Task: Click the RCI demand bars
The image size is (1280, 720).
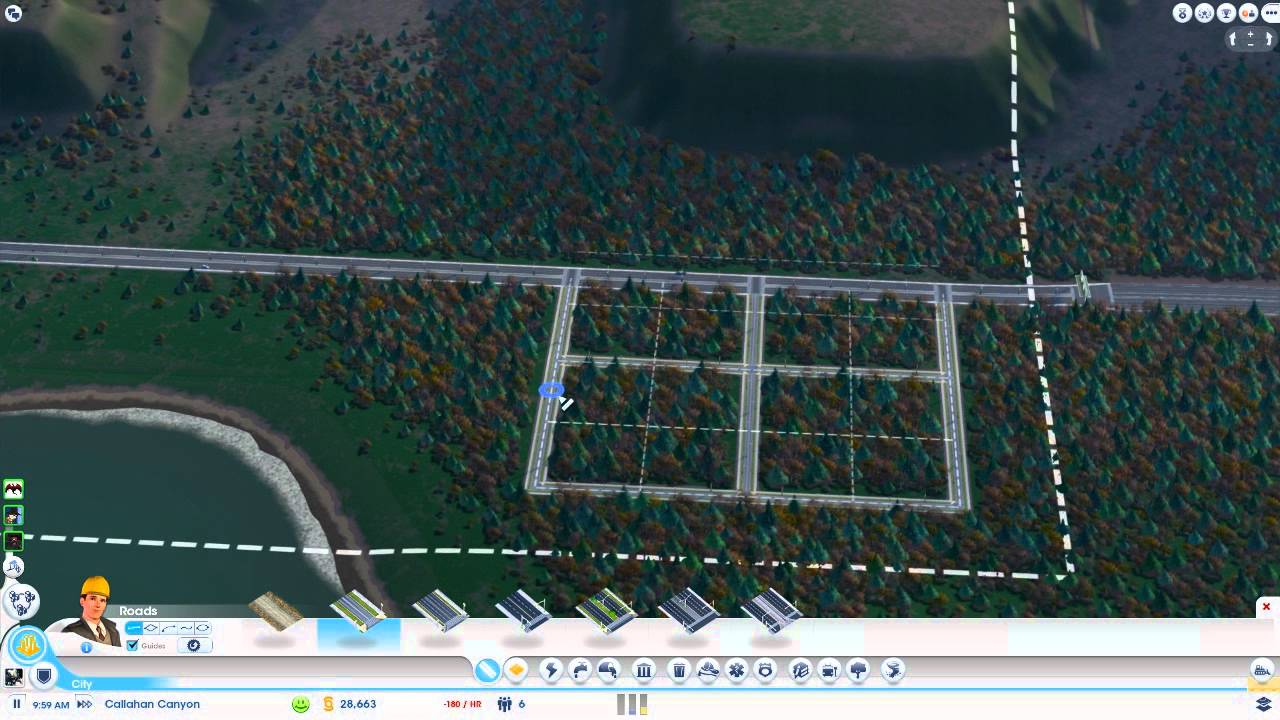Action: click(632, 704)
